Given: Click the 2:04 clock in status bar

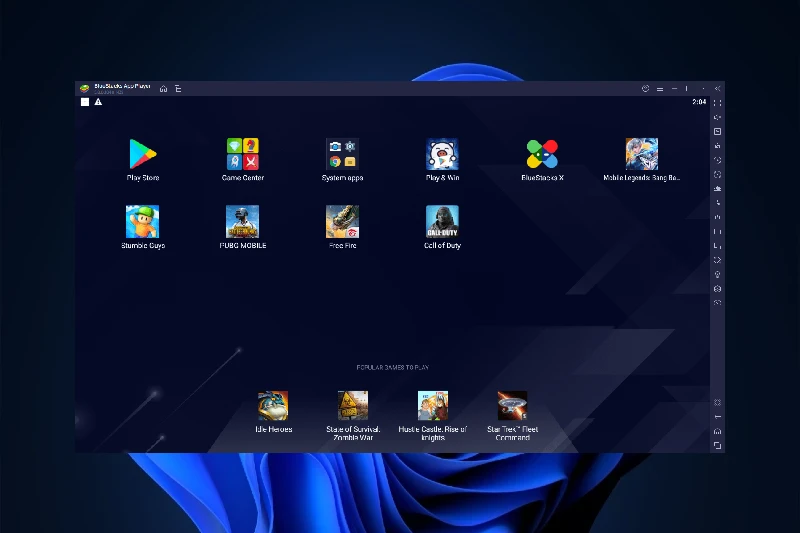Looking at the screenshot, I should tap(699, 102).
